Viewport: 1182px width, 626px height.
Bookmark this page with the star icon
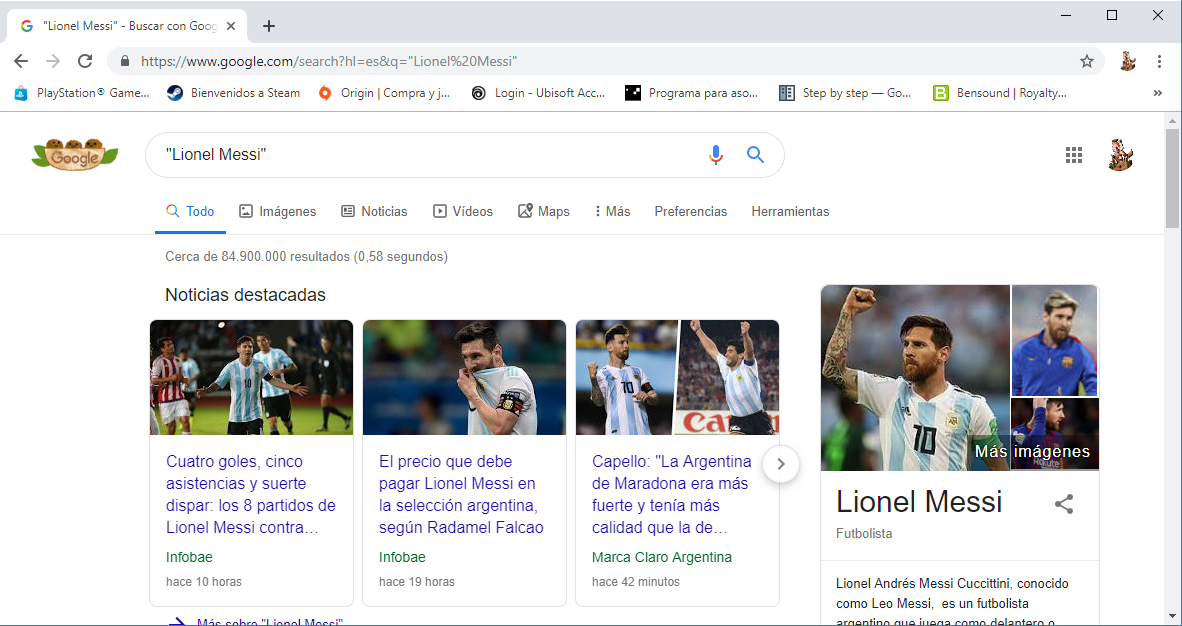click(1087, 61)
